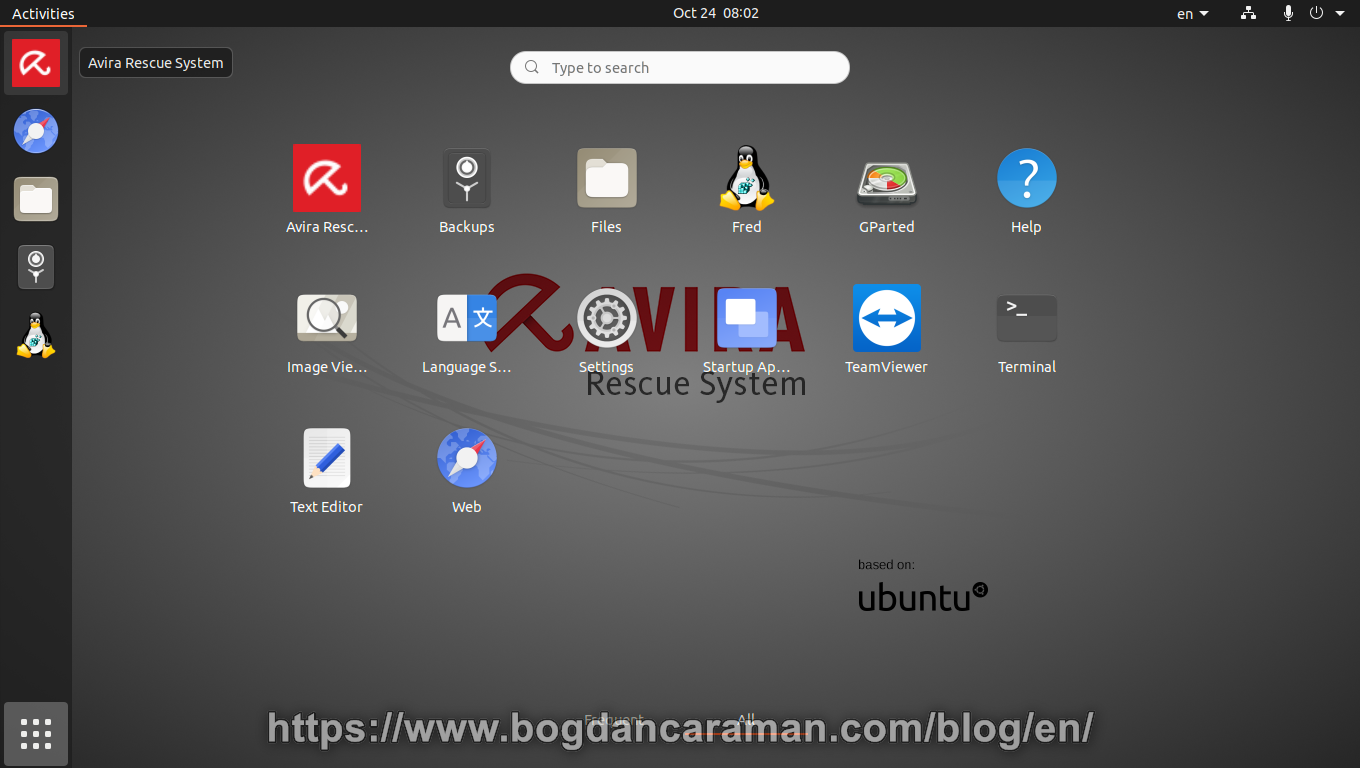Open power icon system menu

tap(1316, 13)
